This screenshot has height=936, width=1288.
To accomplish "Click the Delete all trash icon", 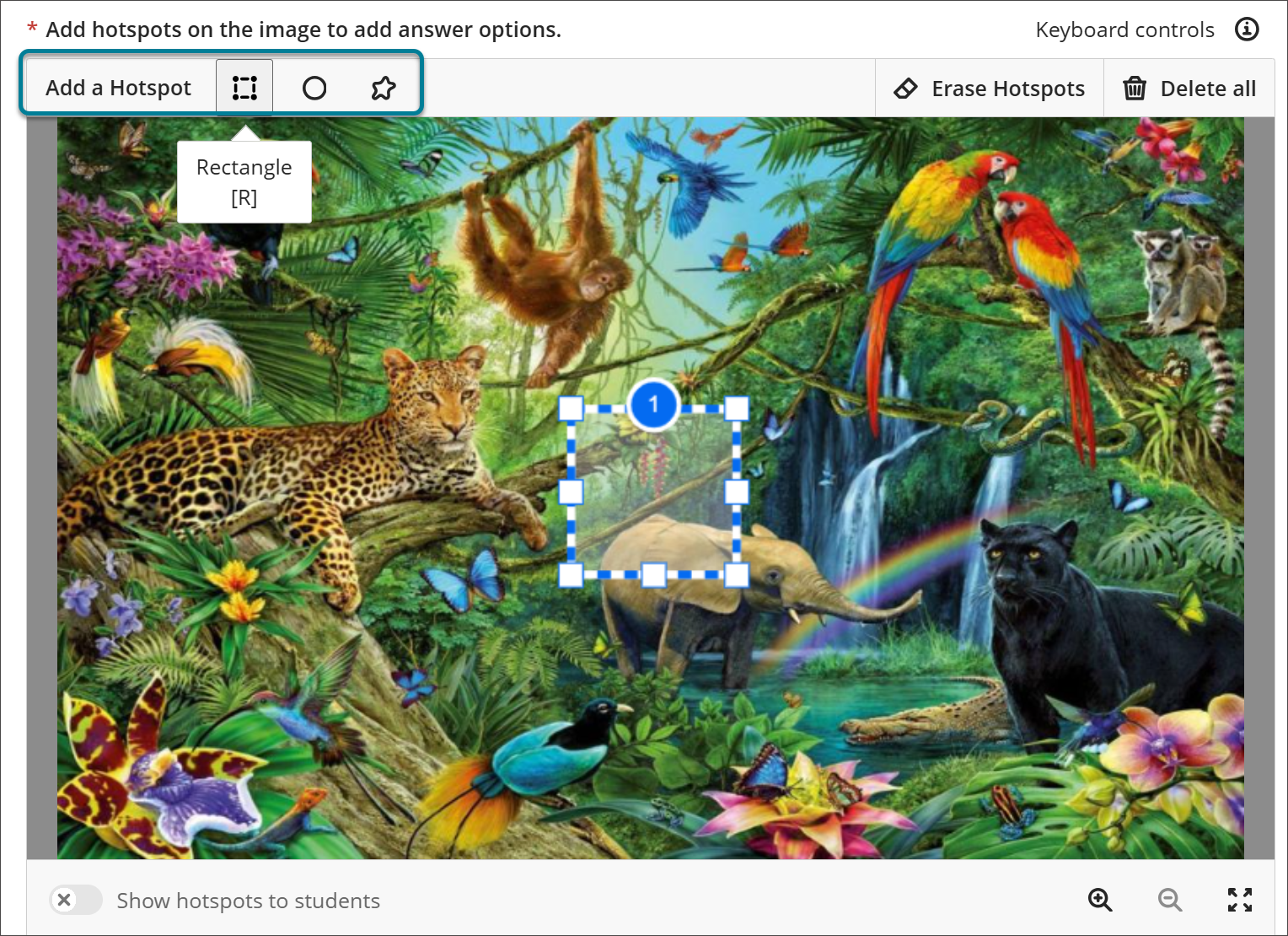I will click(x=1135, y=88).
